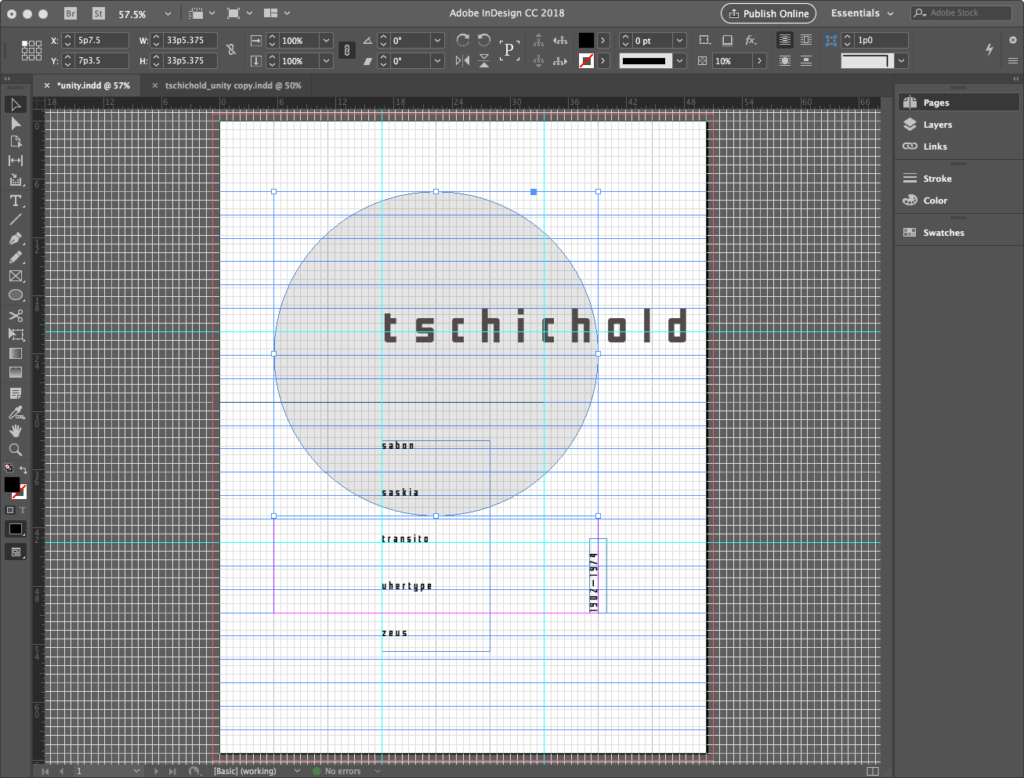
Task: Choose the Zoom tool
Action: click(16, 449)
